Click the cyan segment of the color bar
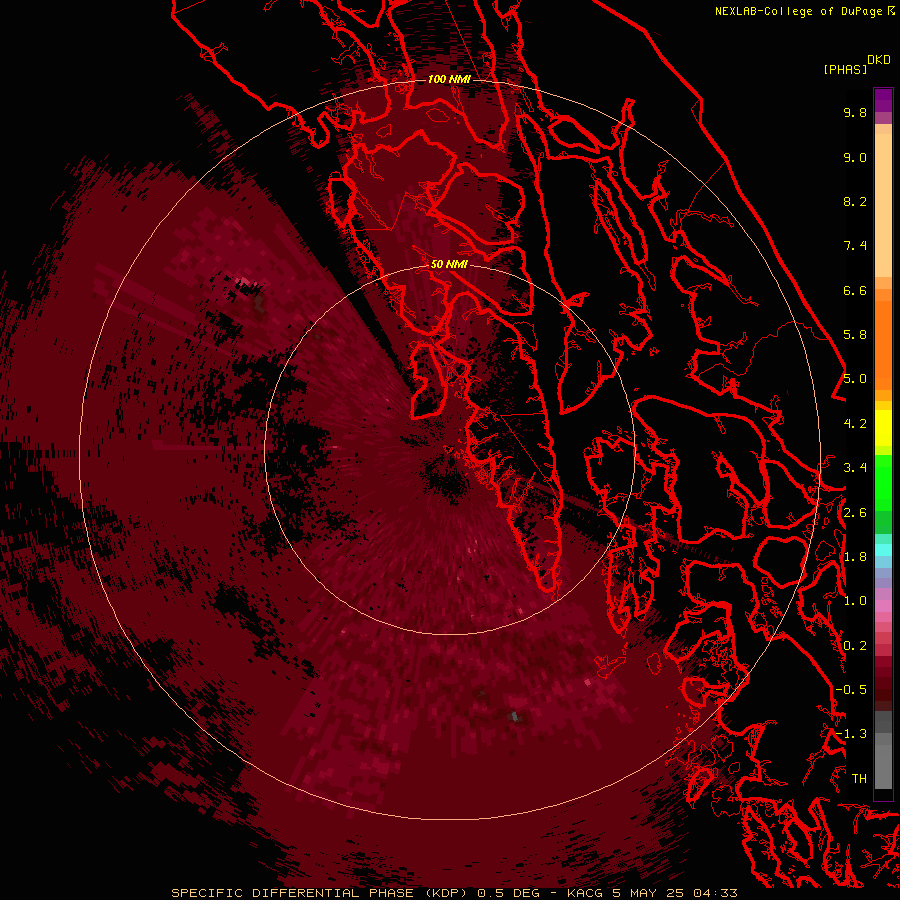The height and width of the screenshot is (900, 900). click(x=883, y=550)
